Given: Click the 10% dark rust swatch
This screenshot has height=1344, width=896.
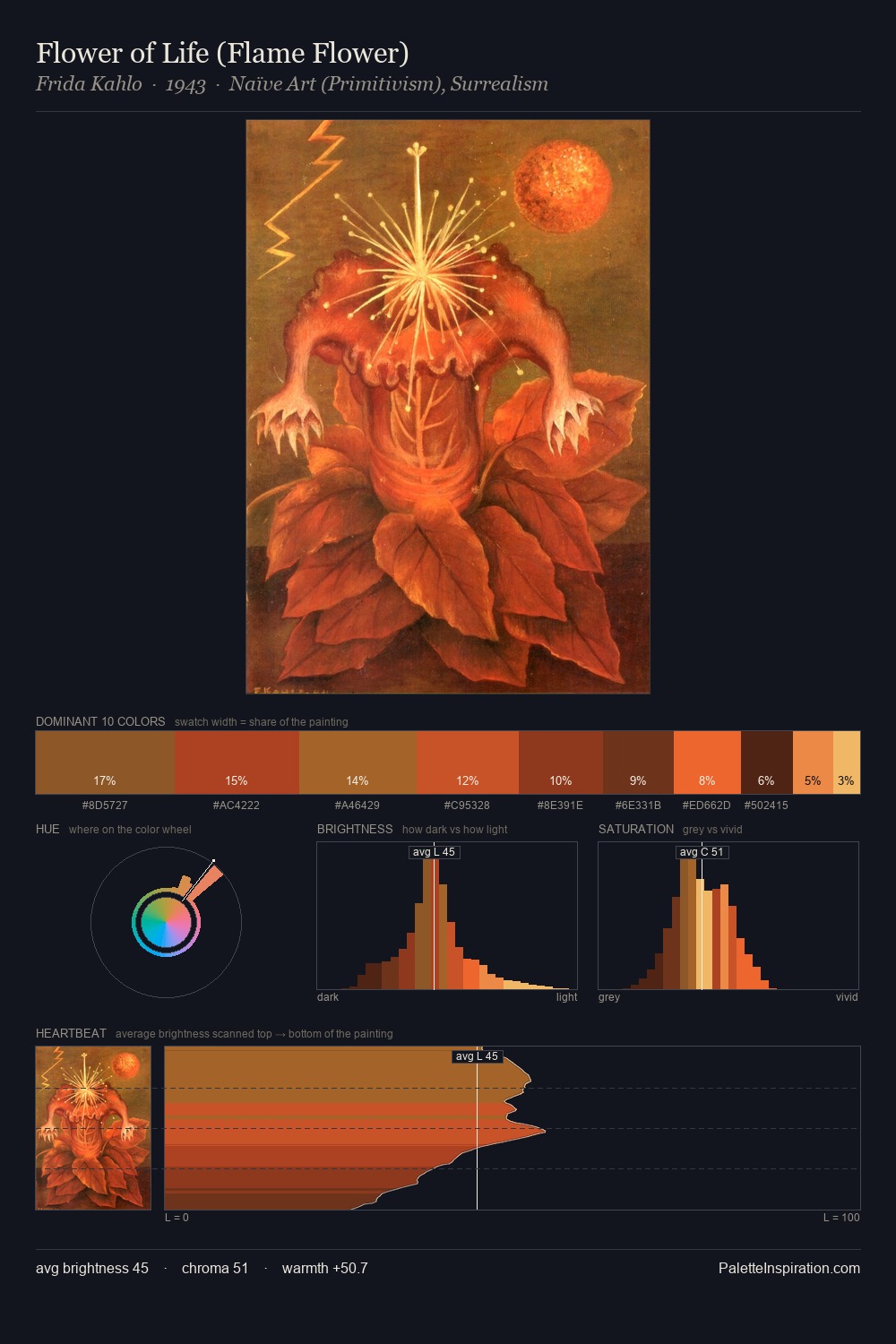Looking at the screenshot, I should pos(561,762).
